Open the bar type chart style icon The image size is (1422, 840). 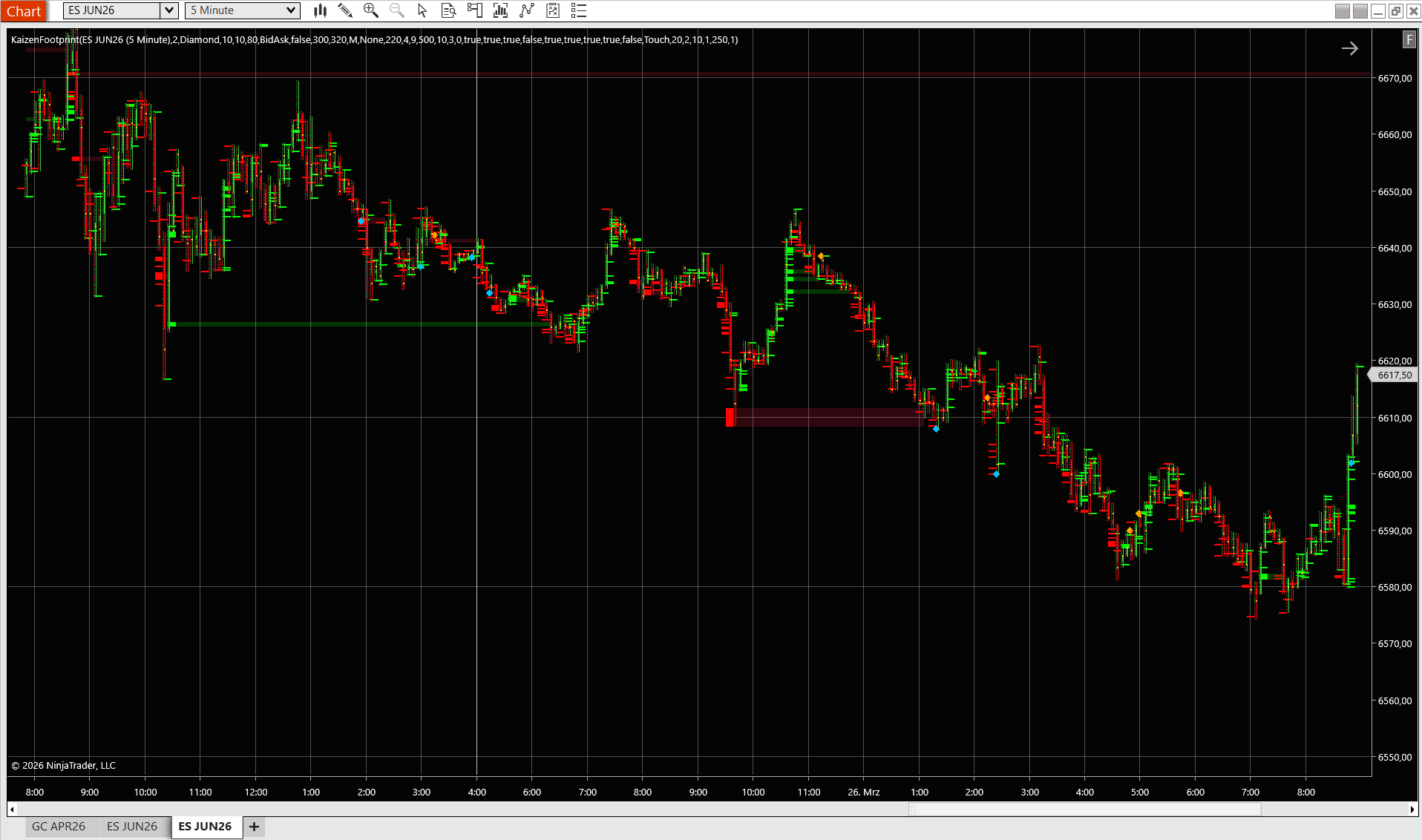[x=320, y=10]
